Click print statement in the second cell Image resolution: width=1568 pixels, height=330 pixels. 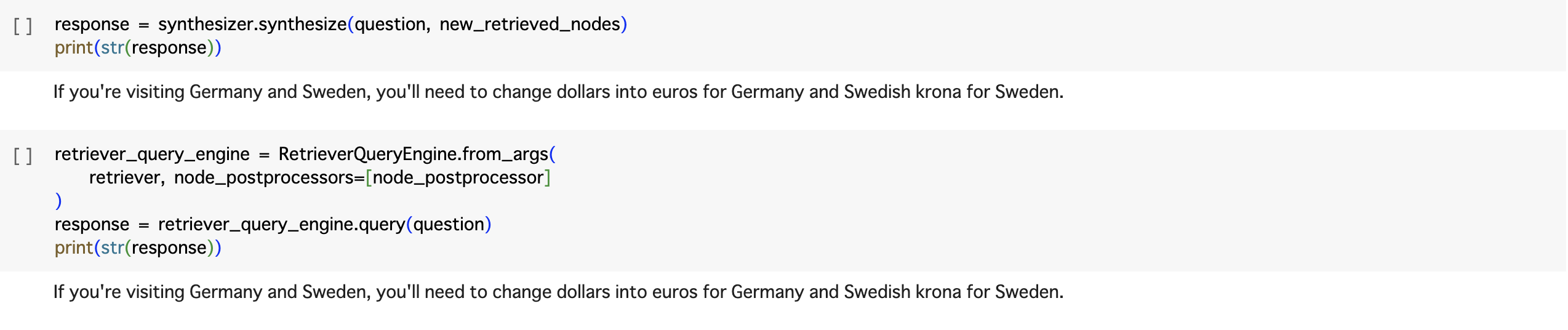(x=74, y=247)
